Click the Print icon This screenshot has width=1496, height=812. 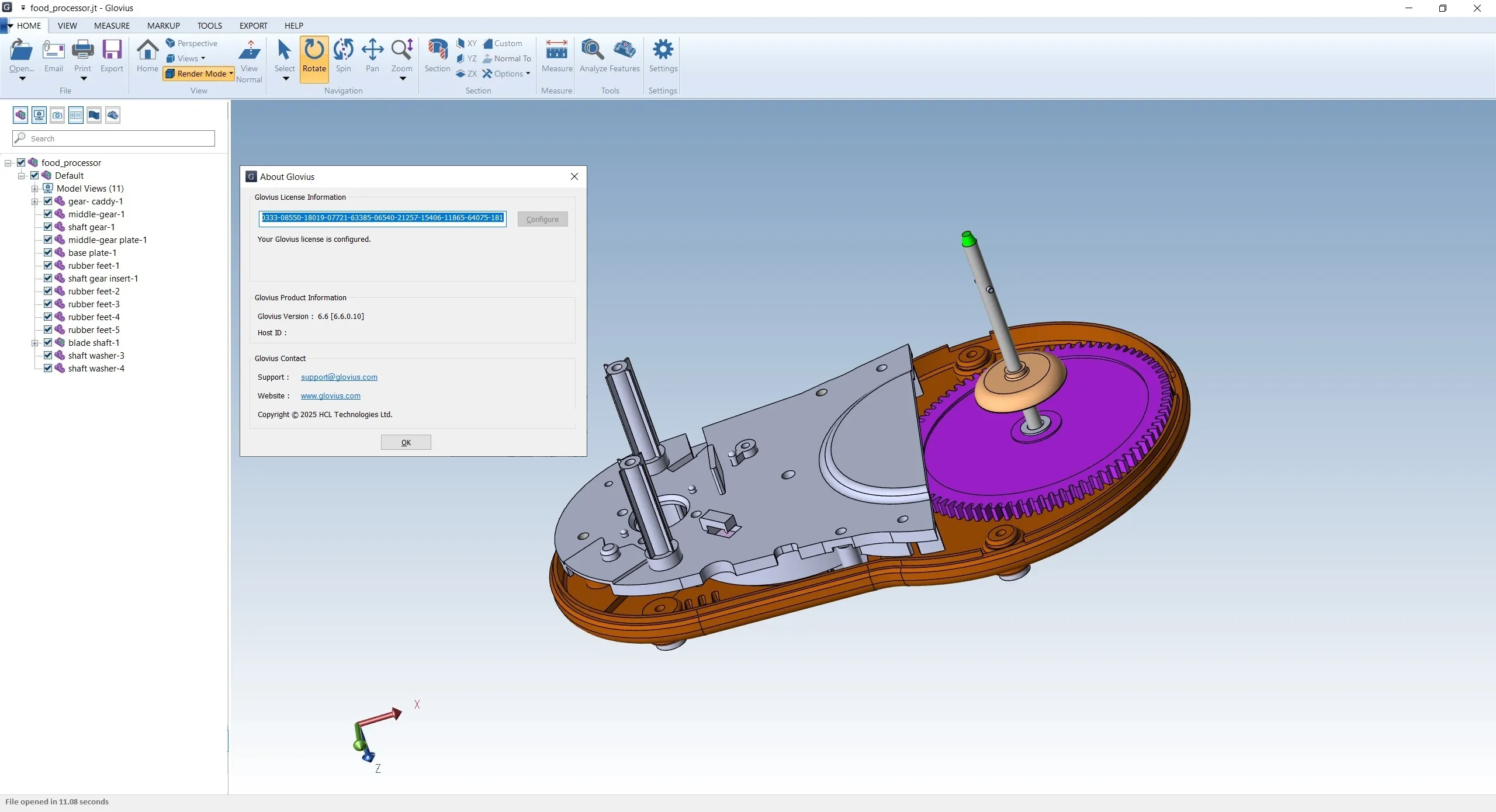coord(82,50)
